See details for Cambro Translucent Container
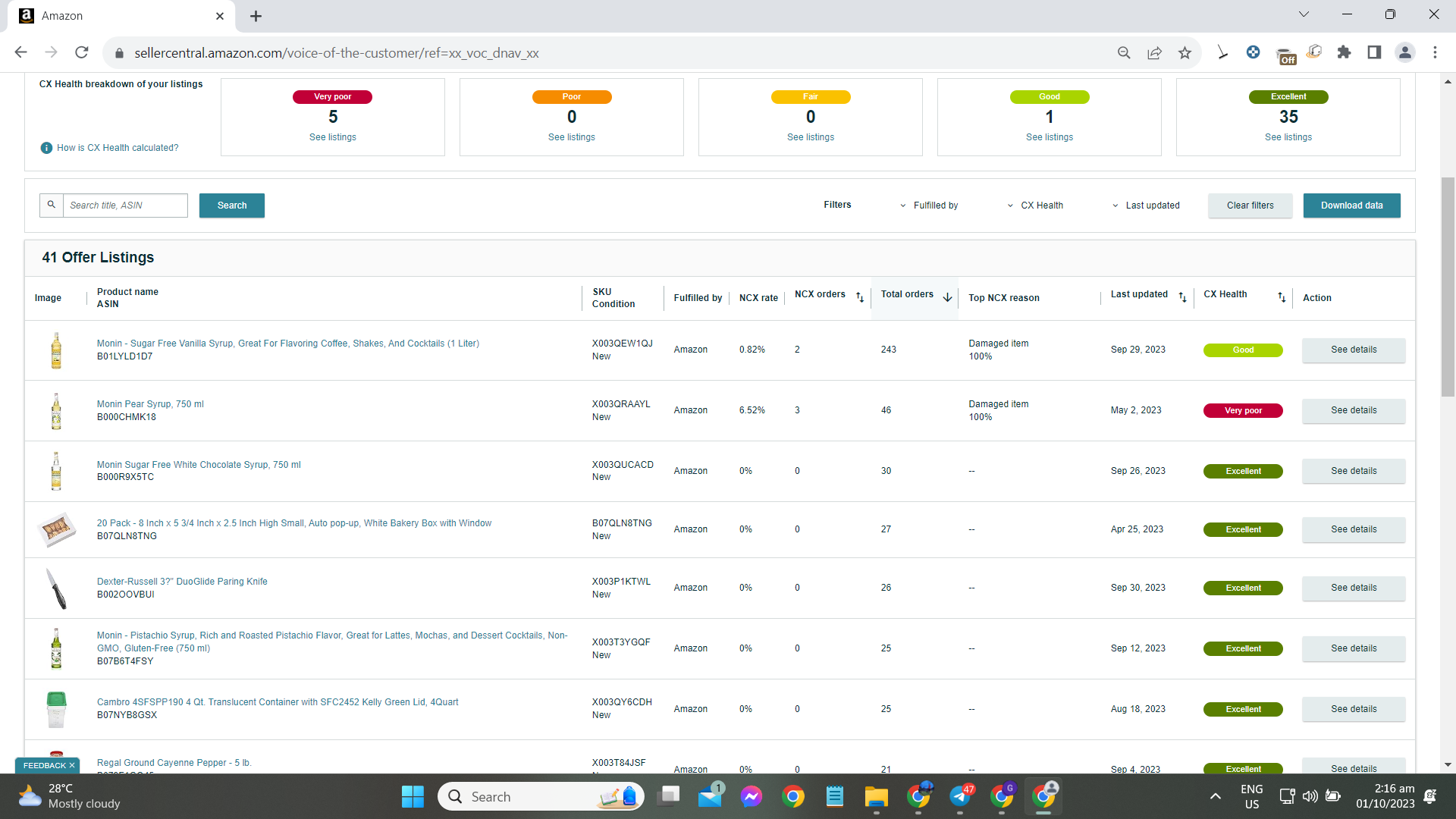Viewport: 1456px width, 819px height. (1354, 709)
